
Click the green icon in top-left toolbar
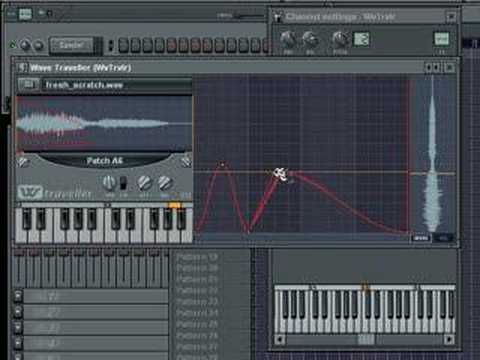25,14
